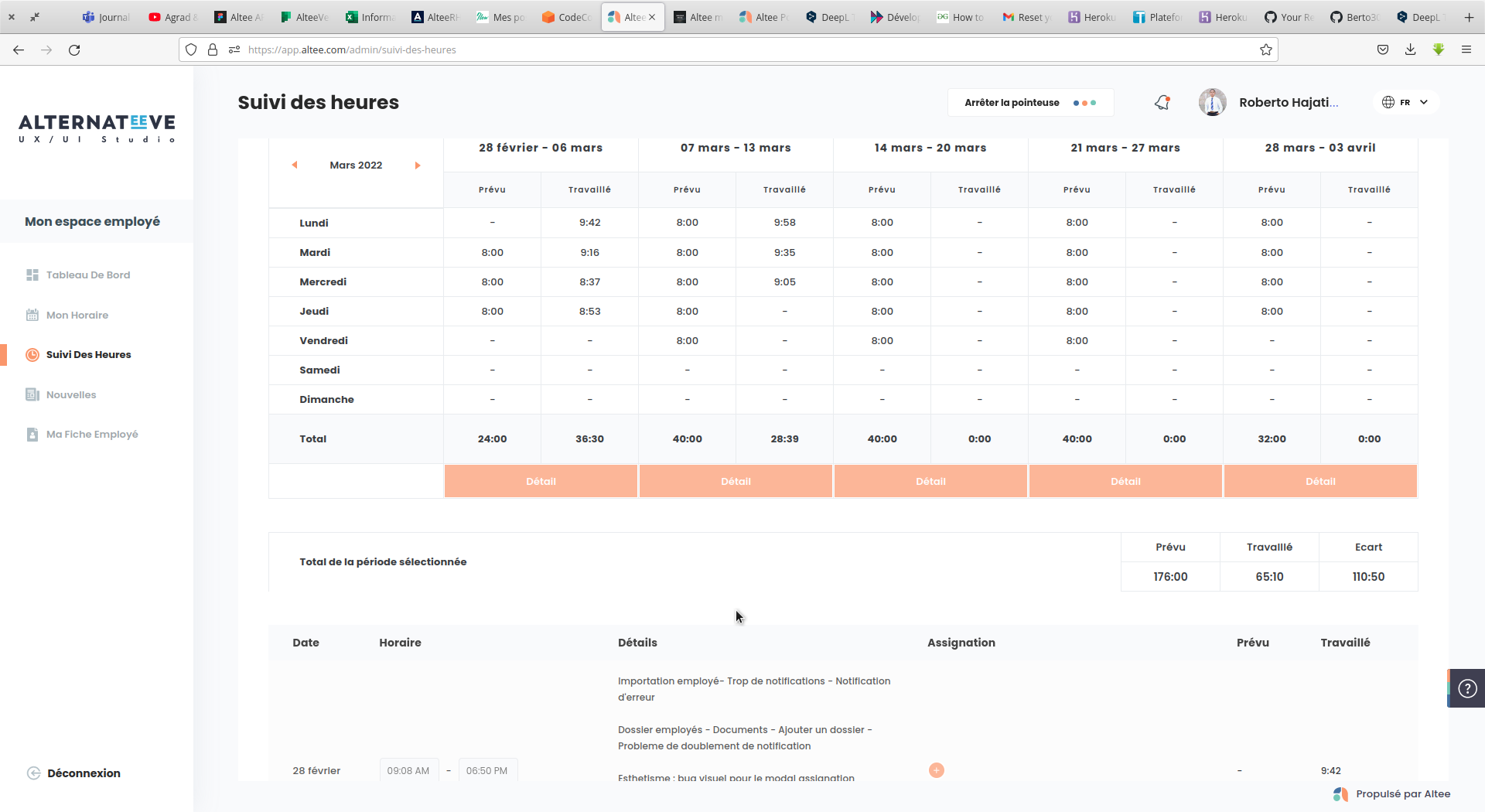Click browser back arrow
This screenshot has width=1485, height=812.
pyautogui.click(x=19, y=49)
